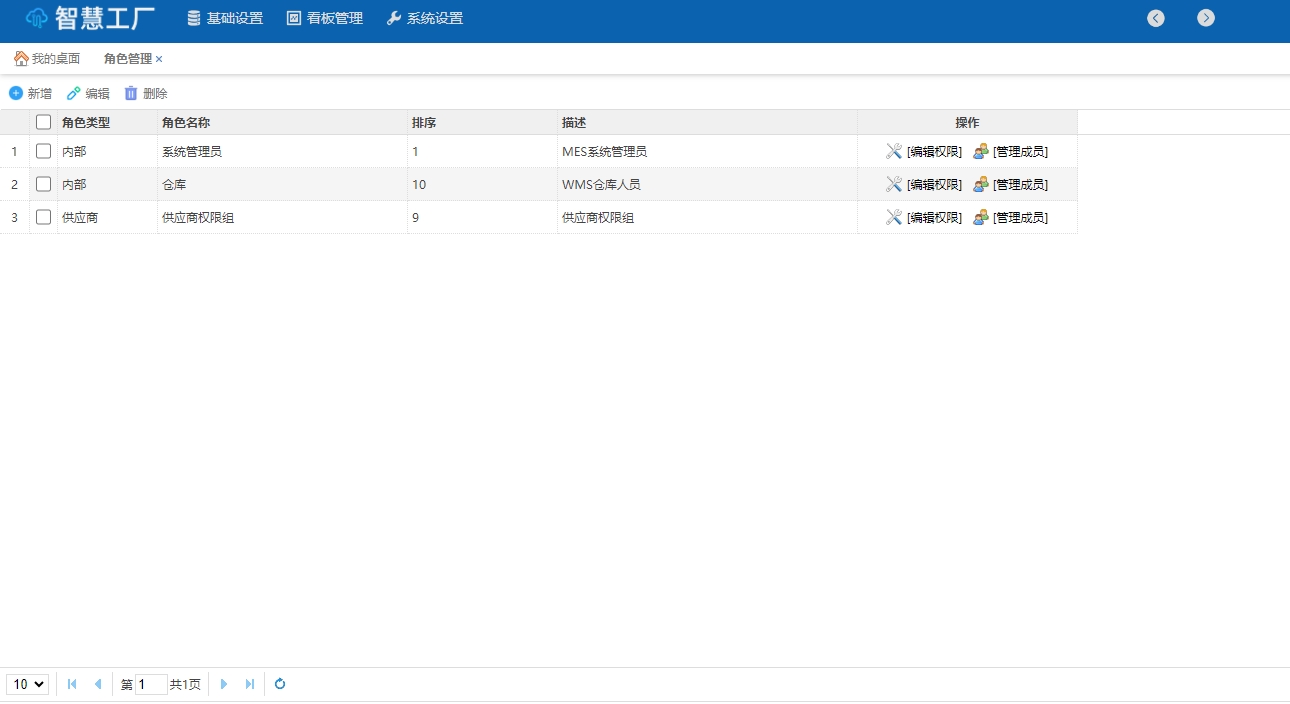Click the right scroll arrow in header
Image resolution: width=1290 pixels, height=704 pixels.
click(1206, 18)
